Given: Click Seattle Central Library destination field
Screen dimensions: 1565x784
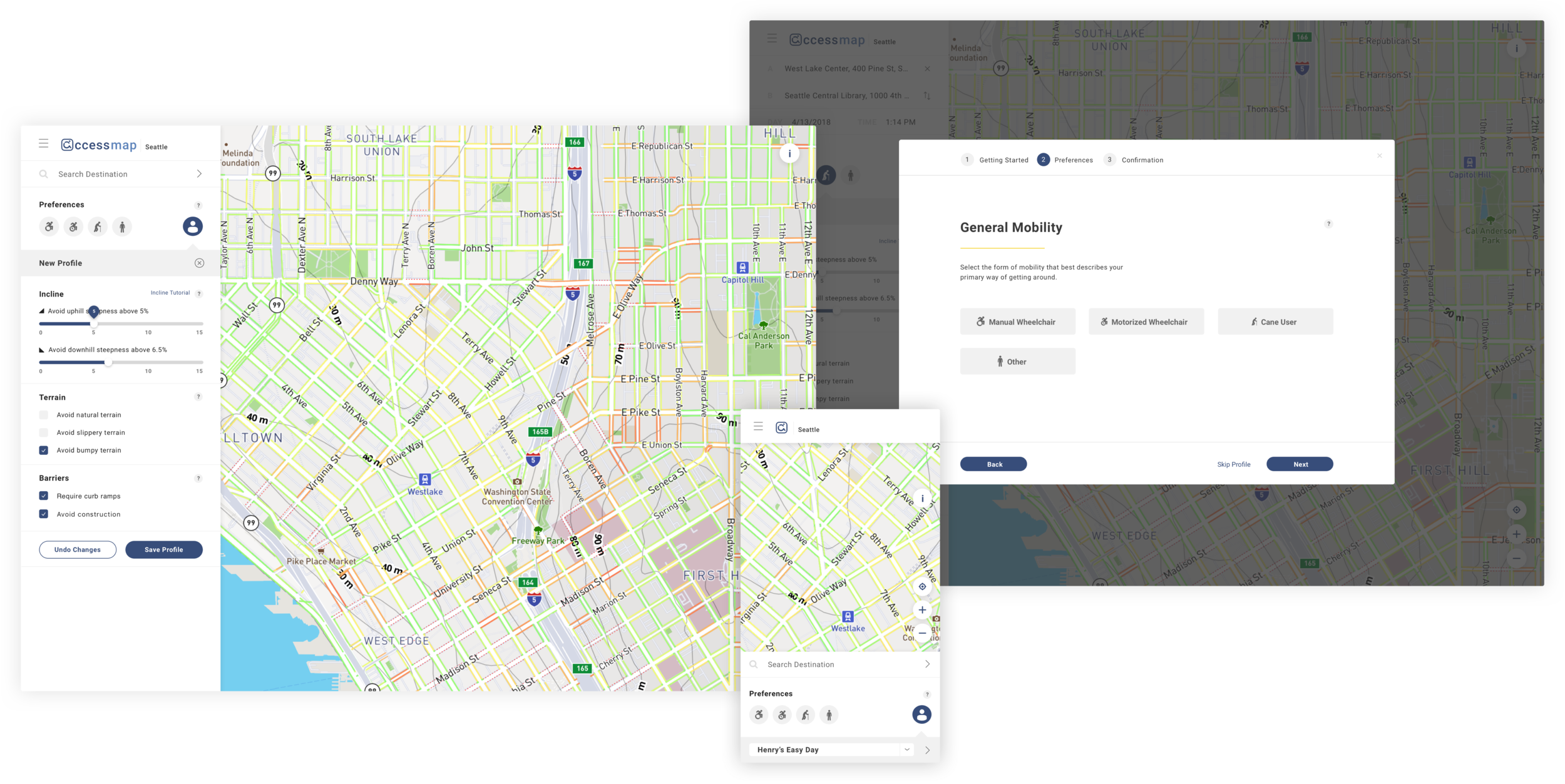Looking at the screenshot, I should (x=846, y=96).
